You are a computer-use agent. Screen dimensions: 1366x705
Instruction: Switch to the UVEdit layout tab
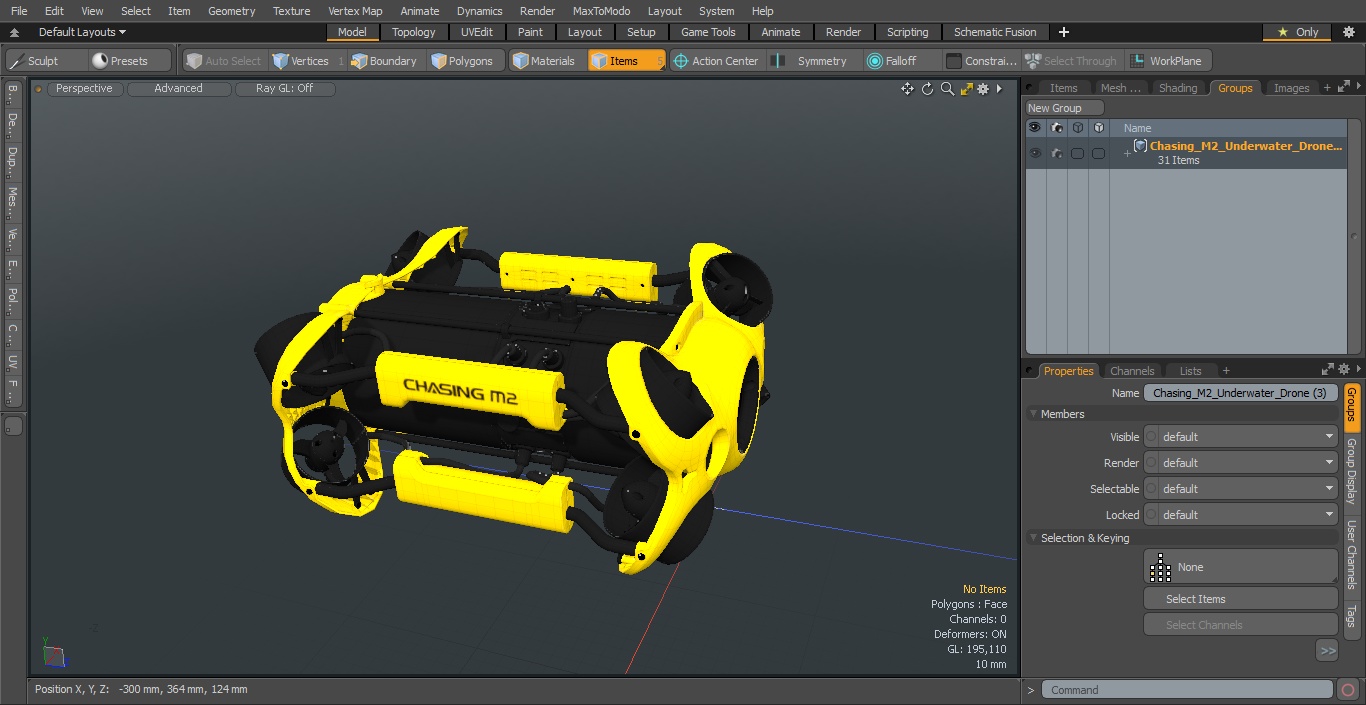[x=477, y=32]
